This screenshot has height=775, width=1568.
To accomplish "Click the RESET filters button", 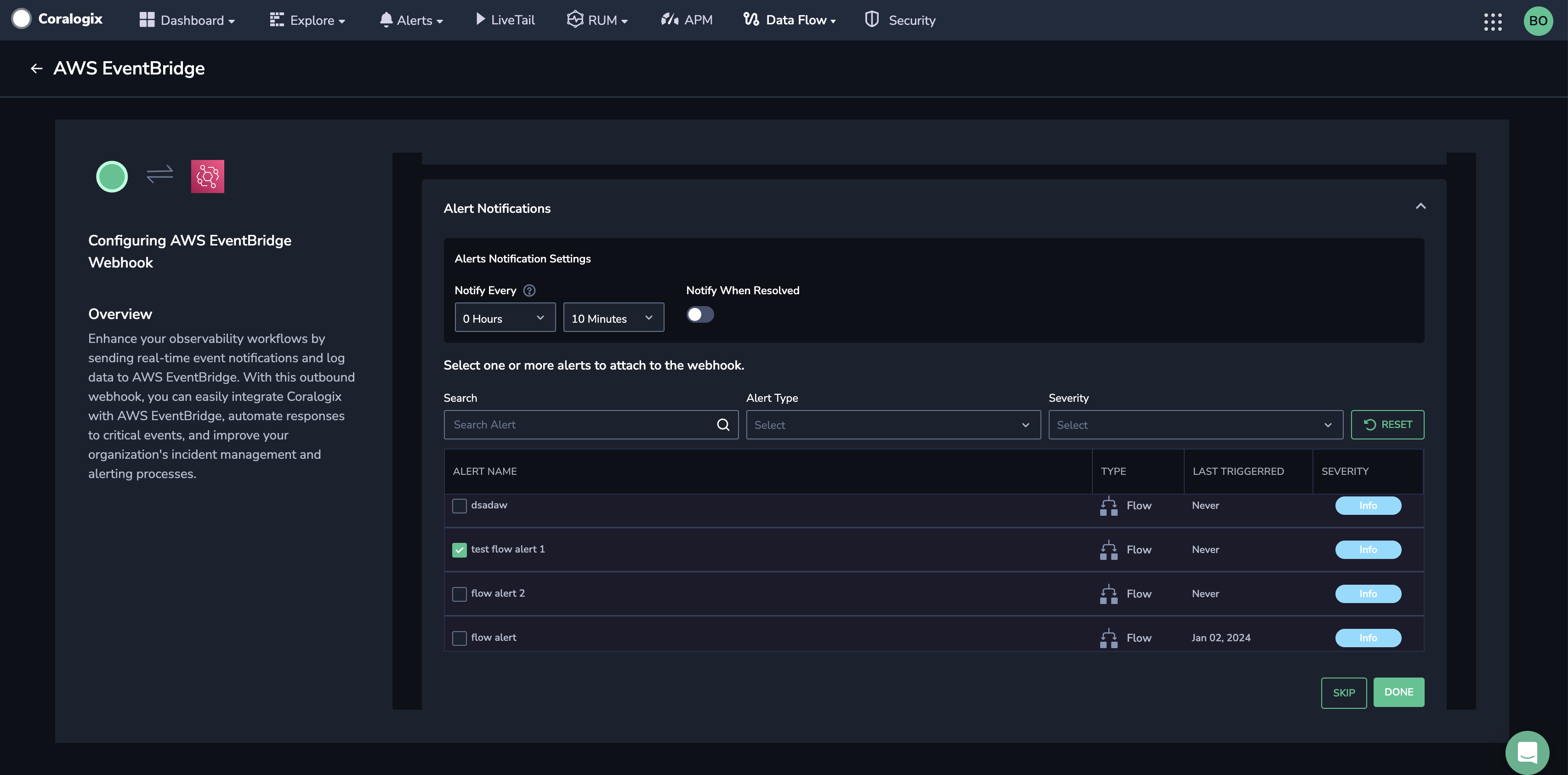I will click(1387, 424).
